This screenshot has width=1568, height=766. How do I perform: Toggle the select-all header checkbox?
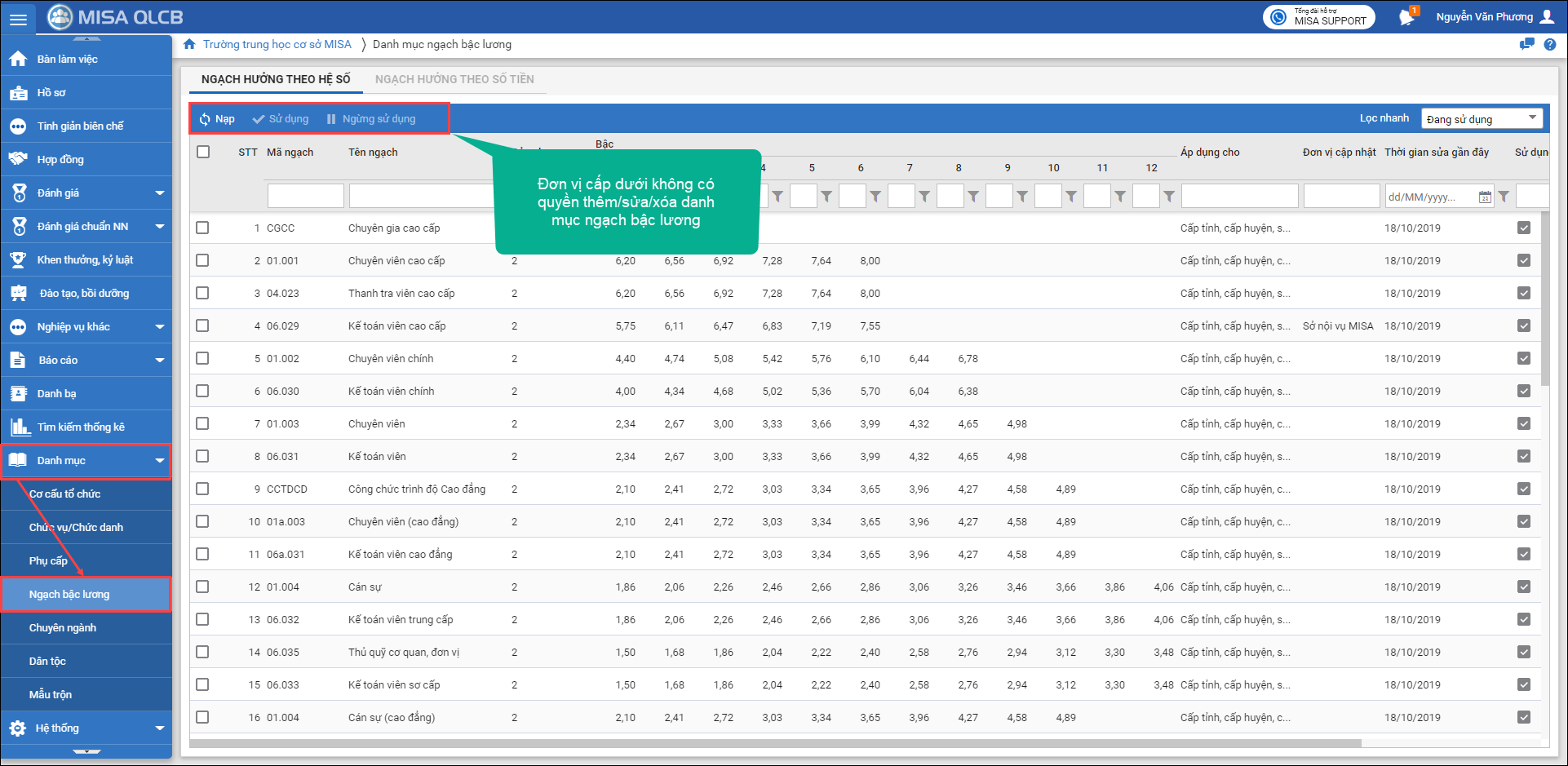pyautogui.click(x=203, y=152)
